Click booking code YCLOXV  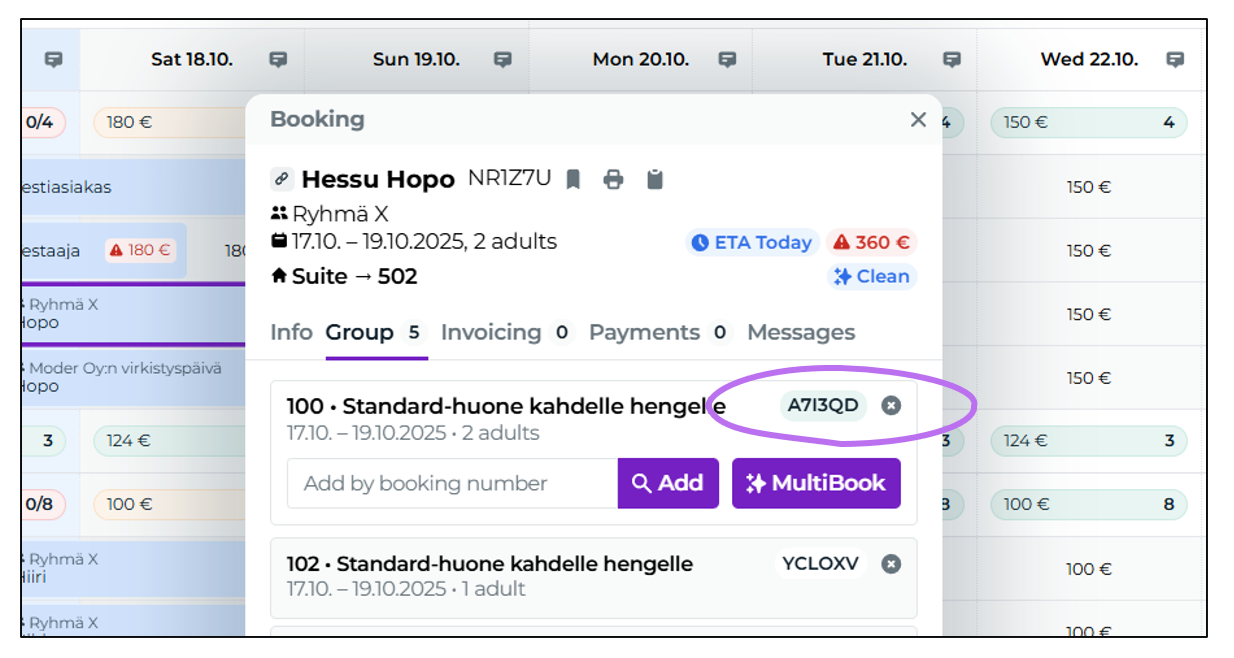pos(820,564)
